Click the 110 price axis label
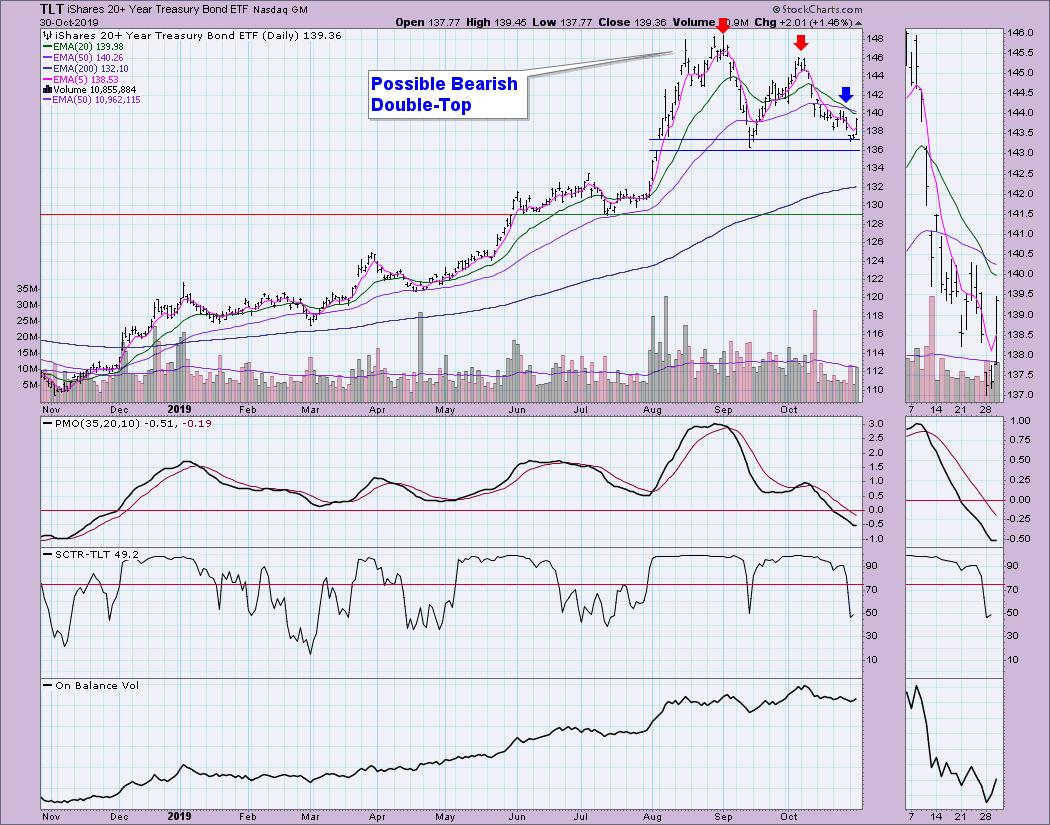Viewport: 1050px width, 825px height. click(x=876, y=390)
